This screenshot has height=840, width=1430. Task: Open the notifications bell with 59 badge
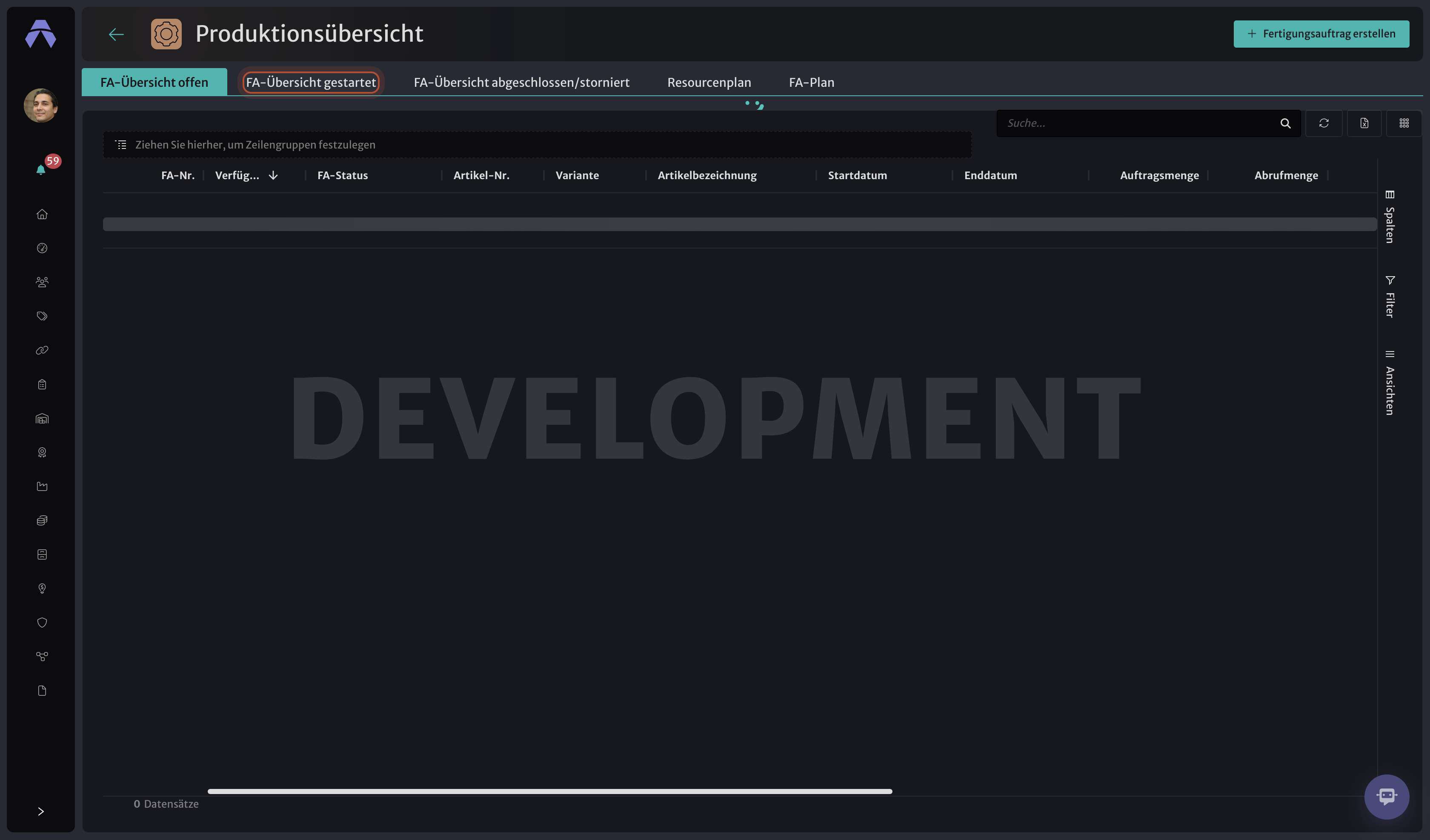click(41, 169)
